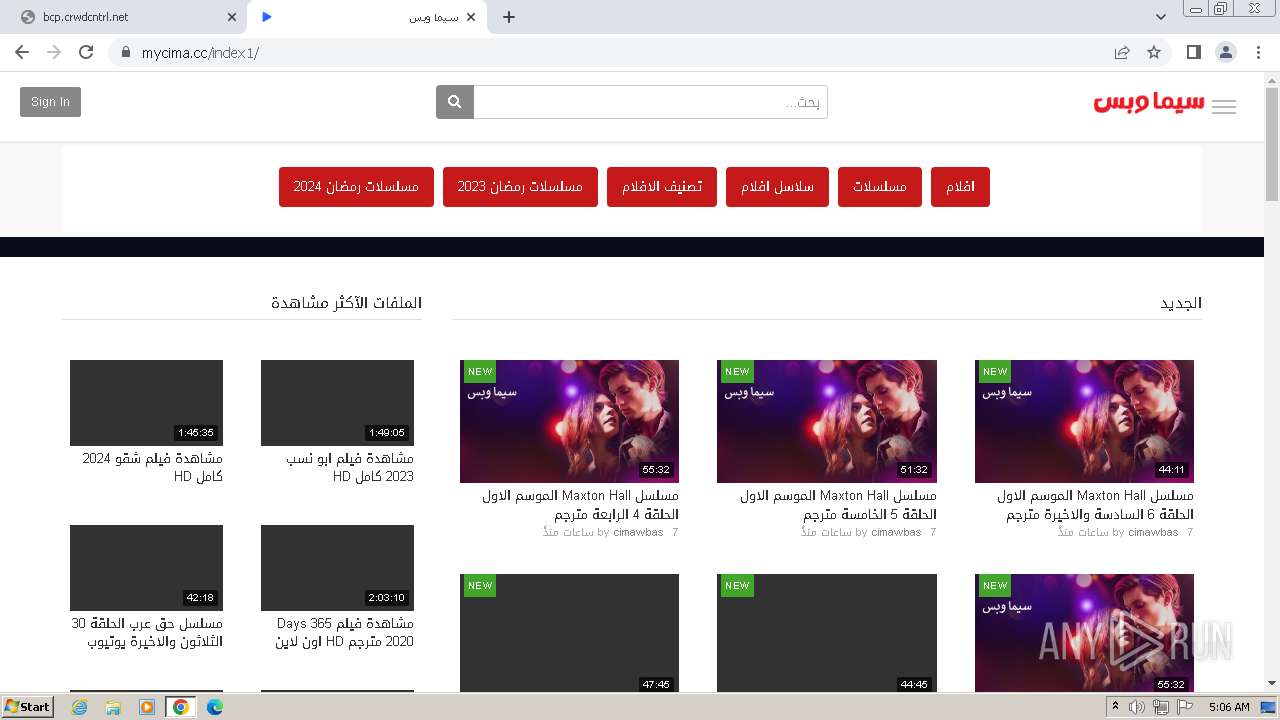Click the taskbar clock 5:06 AM
1280x720 pixels.
(1229, 707)
